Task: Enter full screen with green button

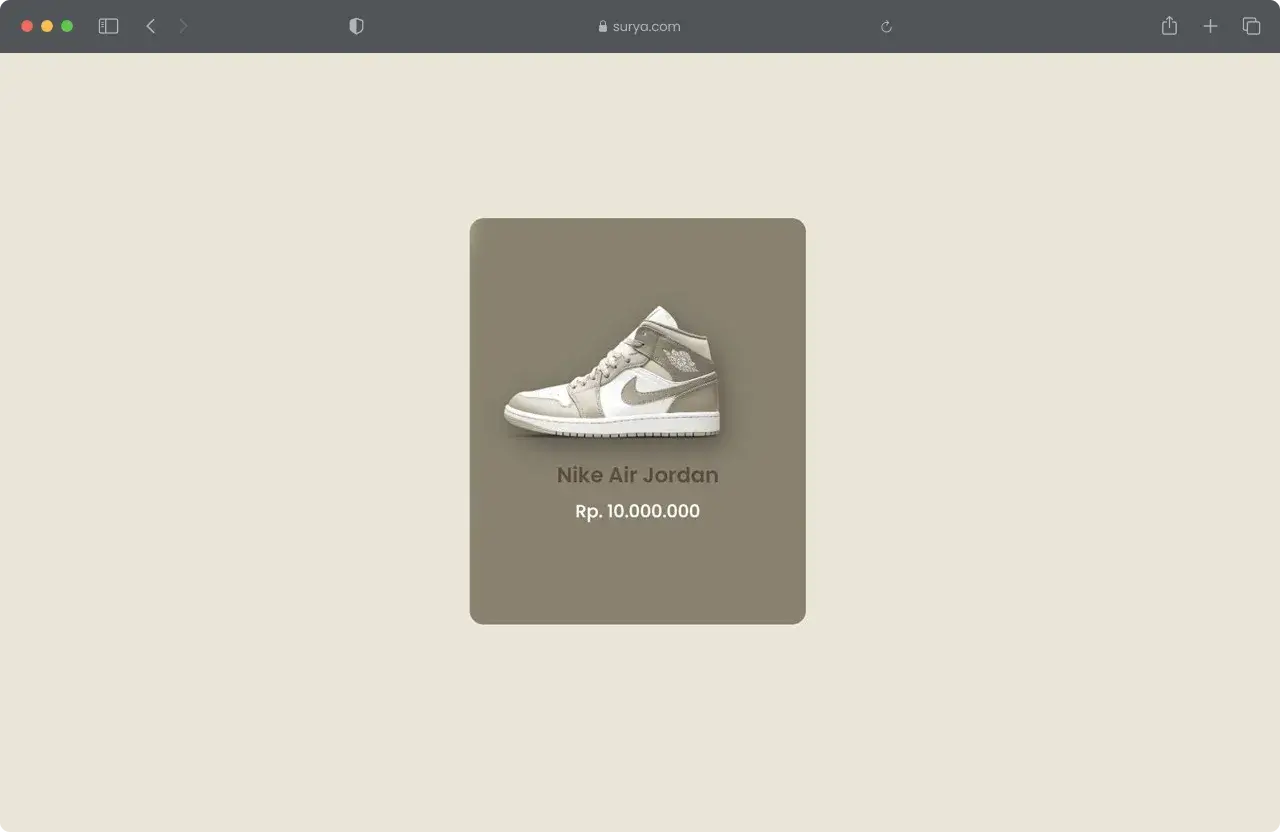Action: 67,26
